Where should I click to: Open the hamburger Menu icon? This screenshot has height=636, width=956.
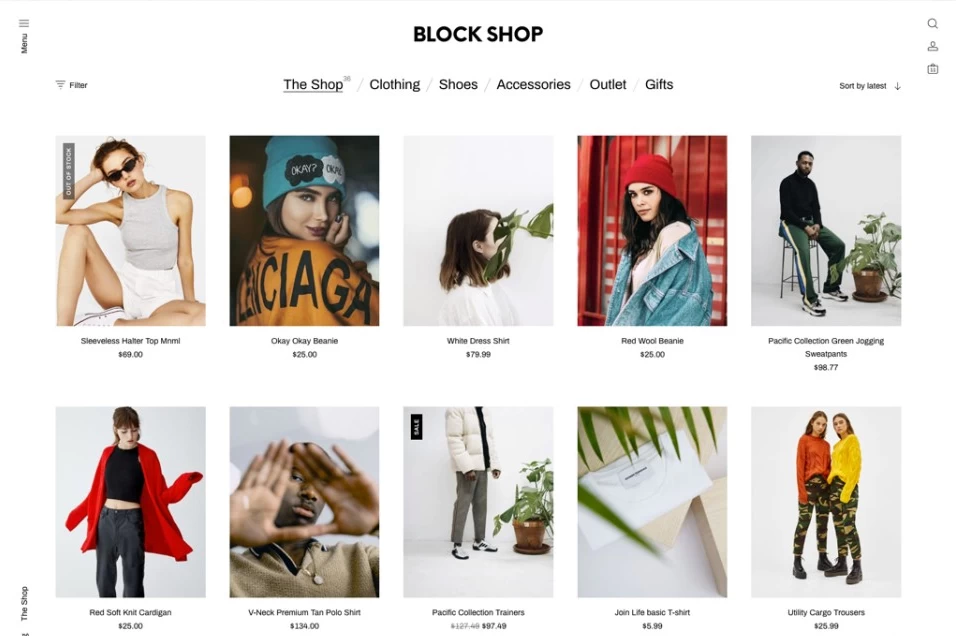click(24, 23)
